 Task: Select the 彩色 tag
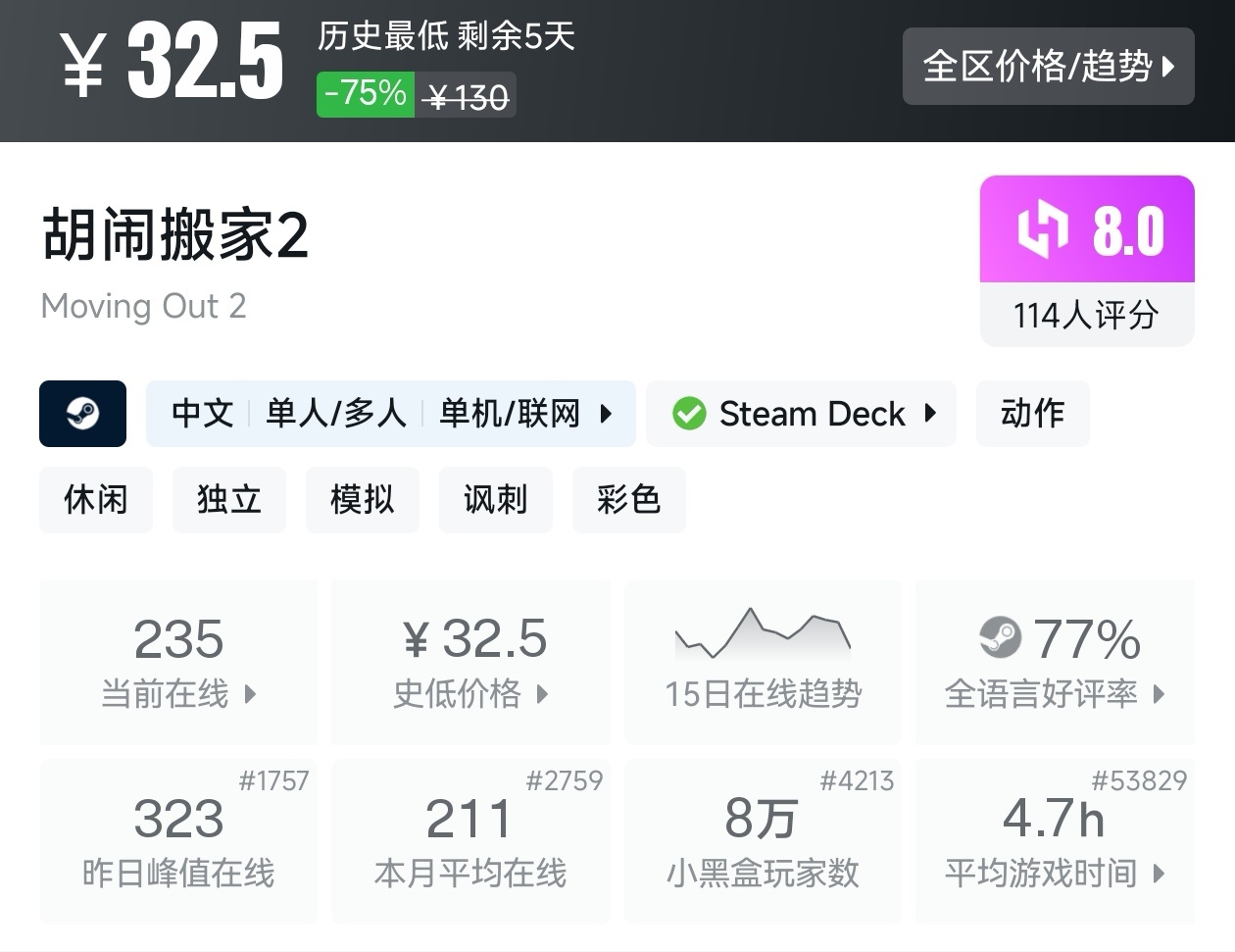629,500
